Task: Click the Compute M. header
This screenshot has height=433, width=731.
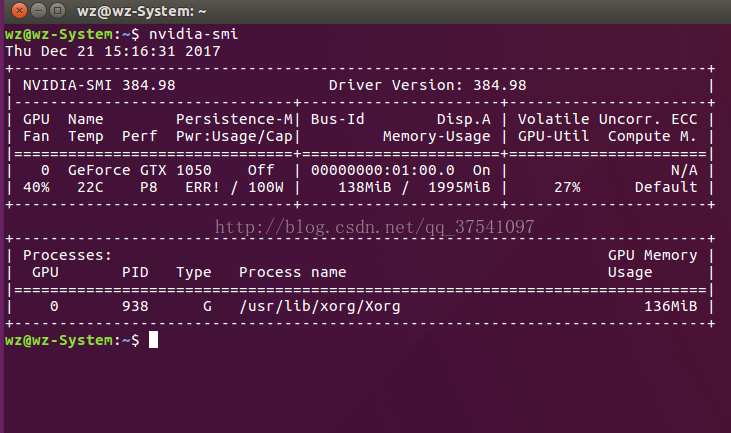Action: [x=652, y=137]
